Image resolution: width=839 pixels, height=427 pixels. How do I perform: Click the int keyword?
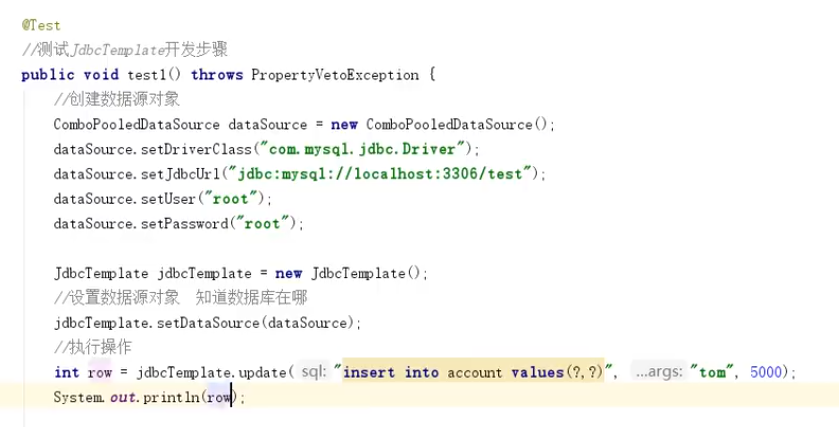[66, 372]
